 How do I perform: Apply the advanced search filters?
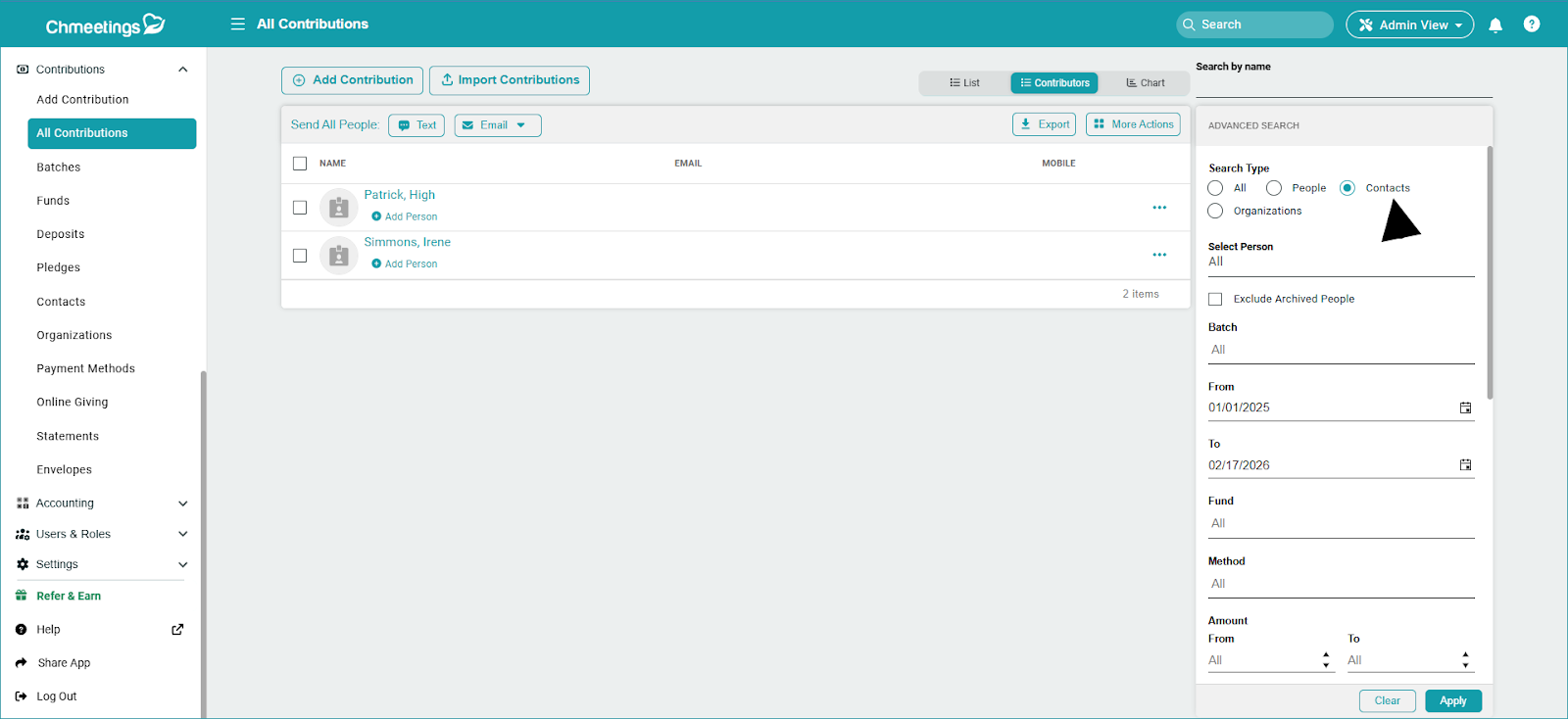click(1452, 701)
